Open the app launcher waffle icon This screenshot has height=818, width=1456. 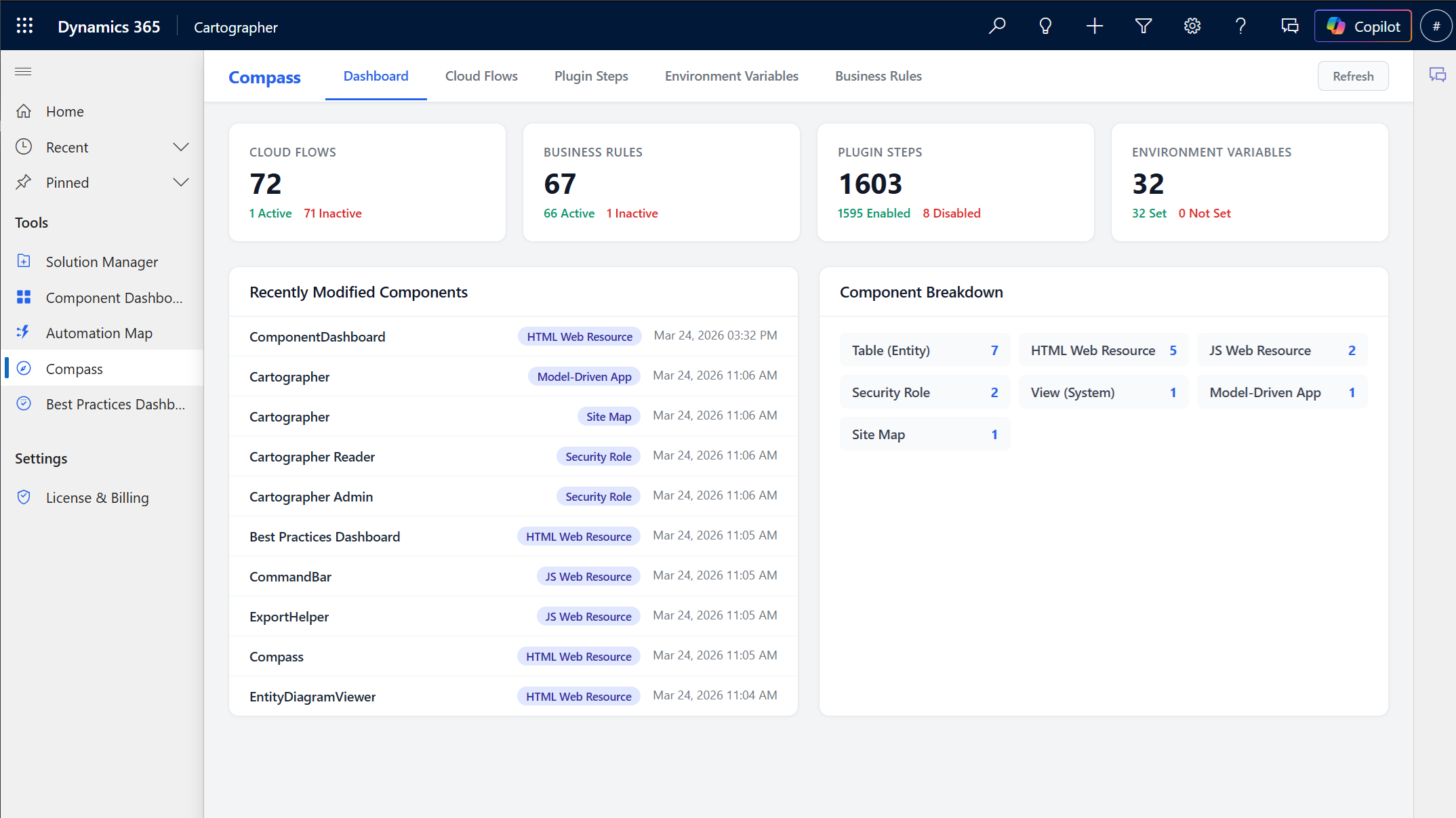tap(24, 26)
